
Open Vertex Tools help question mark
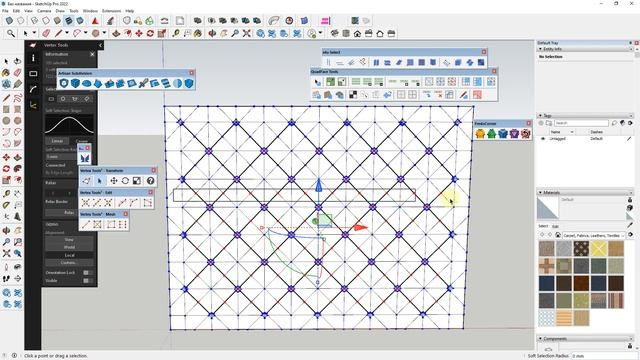pyautogui.click(x=150, y=181)
